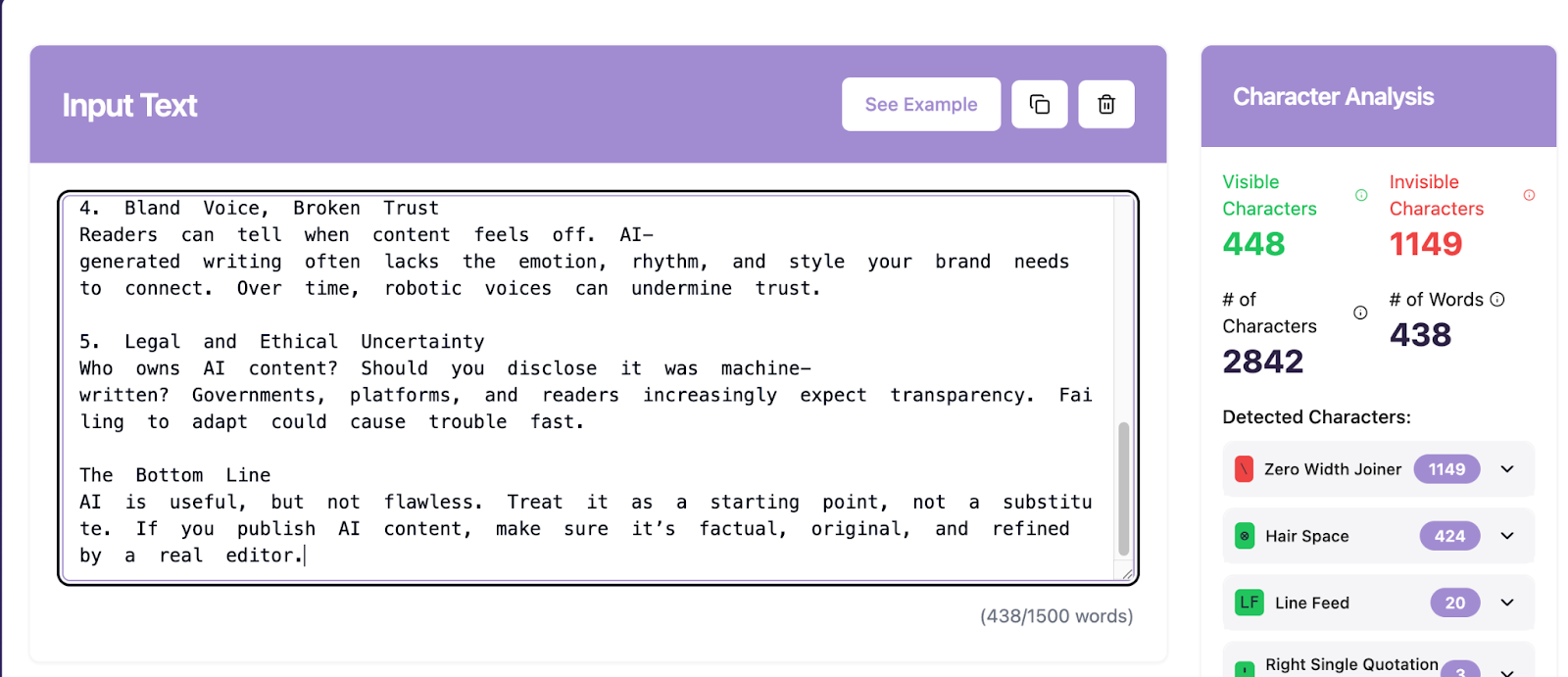Click the Visible Characters info icon
Viewport: 1568px width, 677px height.
coord(1361,195)
